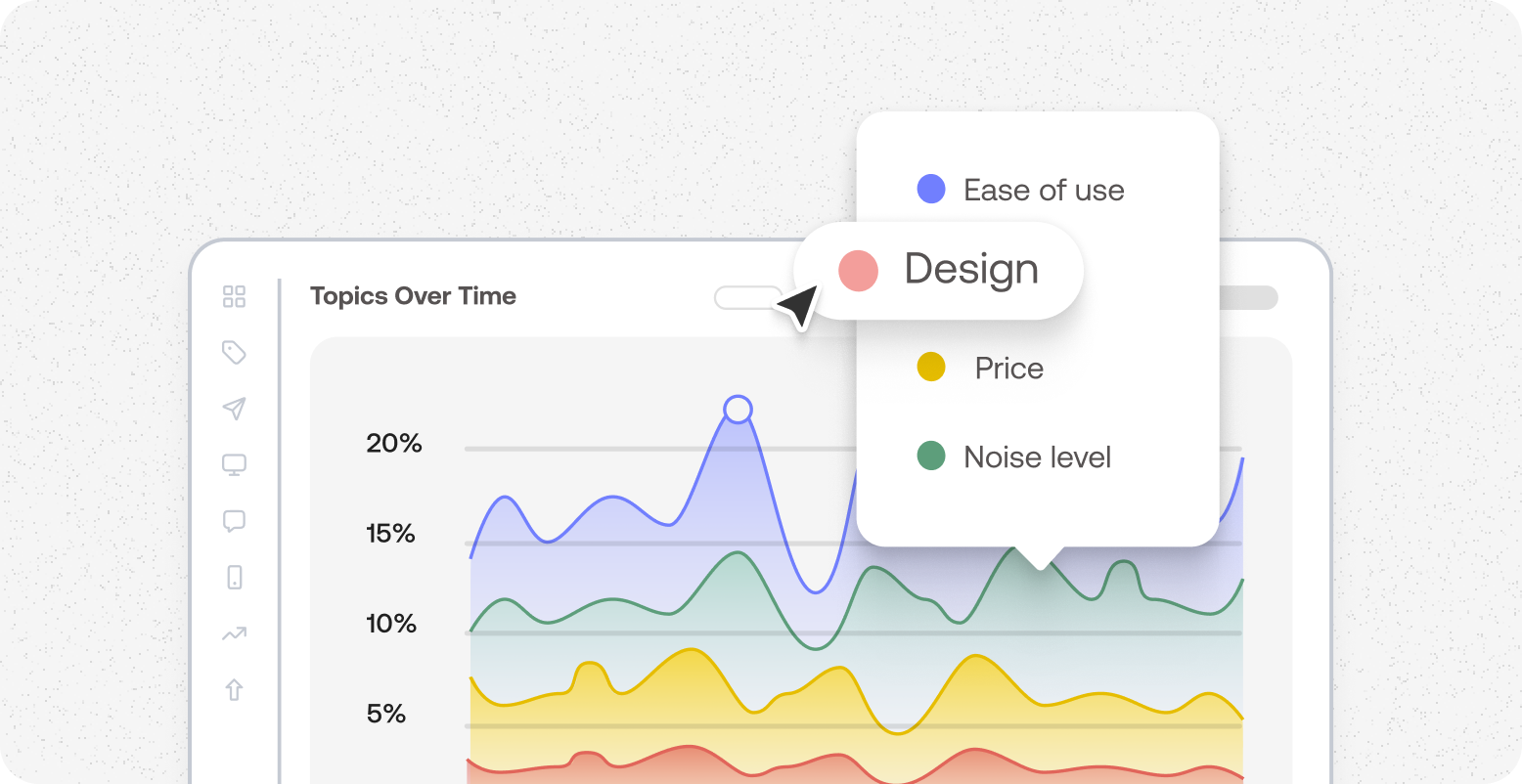Click the upload arrow icon in sidebar
Image resolution: width=1522 pixels, height=784 pixels.
234,690
